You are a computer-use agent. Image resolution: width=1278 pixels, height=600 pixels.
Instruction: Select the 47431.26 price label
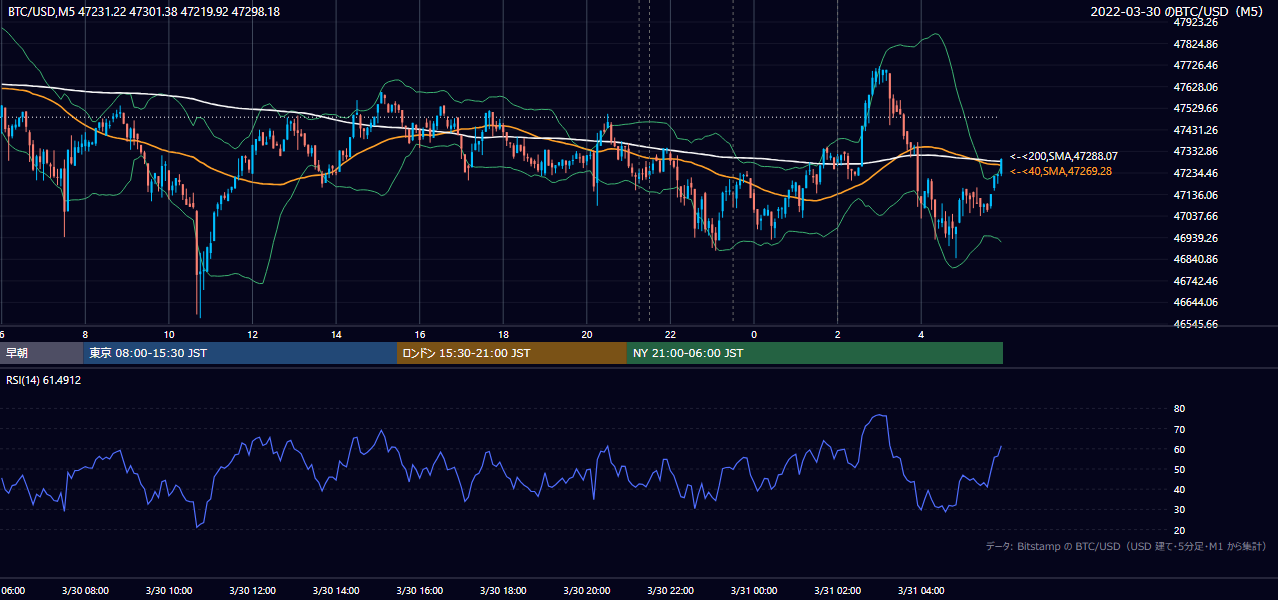pos(1195,130)
